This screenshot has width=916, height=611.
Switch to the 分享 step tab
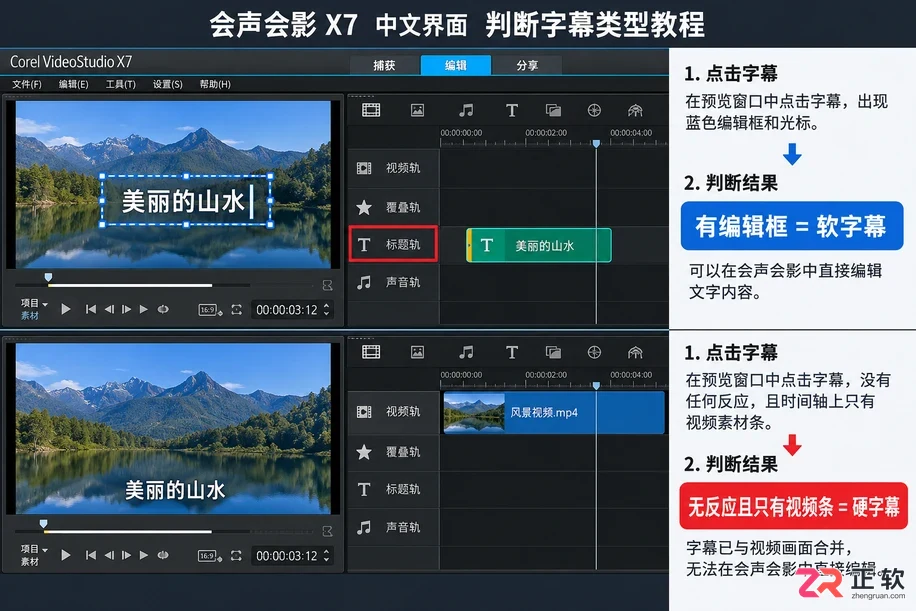click(527, 65)
